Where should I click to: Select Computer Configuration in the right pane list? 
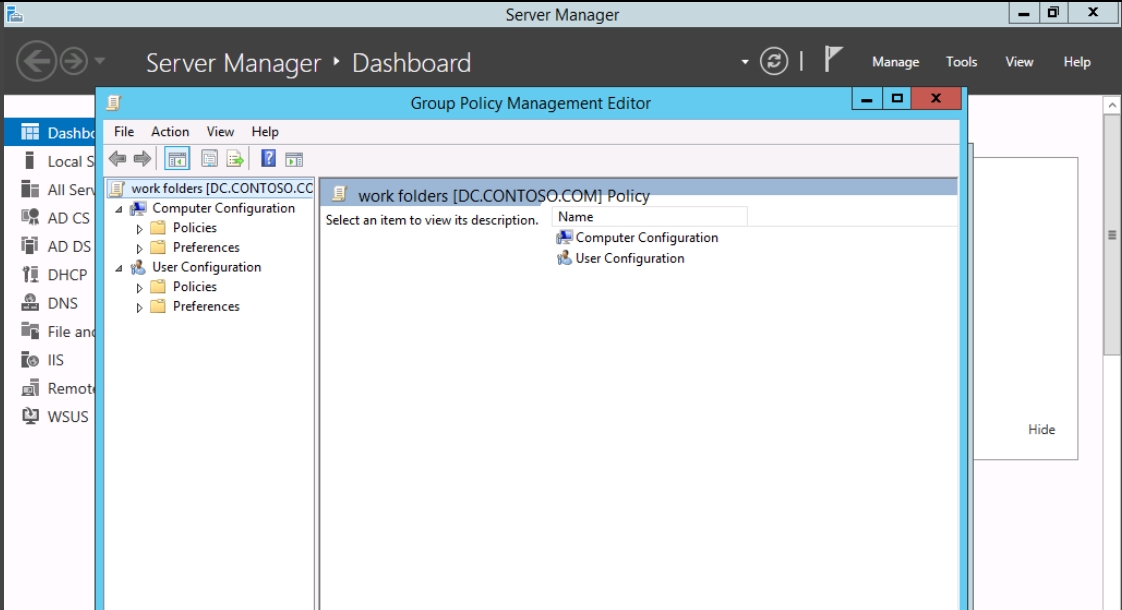tap(647, 238)
